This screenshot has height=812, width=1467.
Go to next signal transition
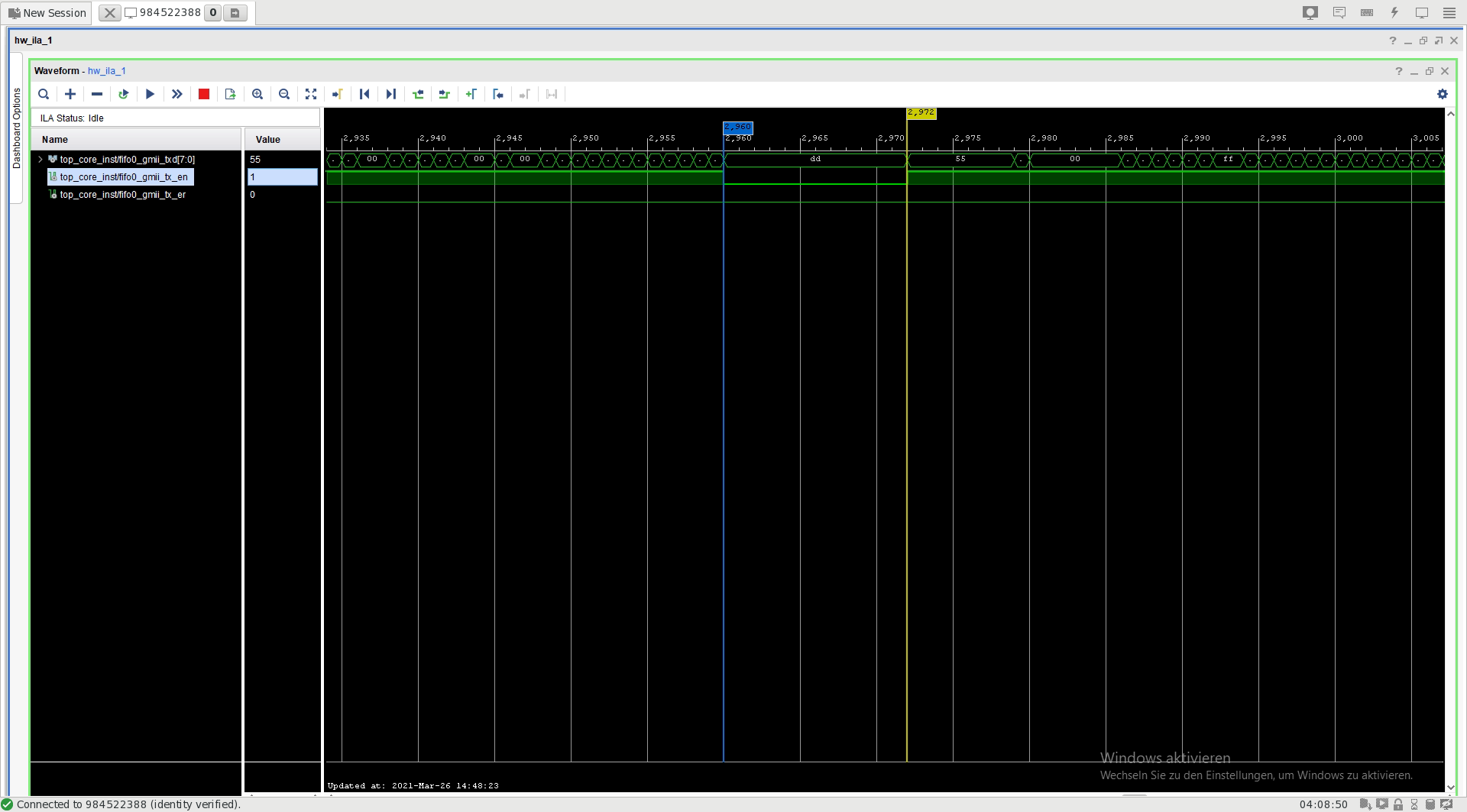point(445,94)
